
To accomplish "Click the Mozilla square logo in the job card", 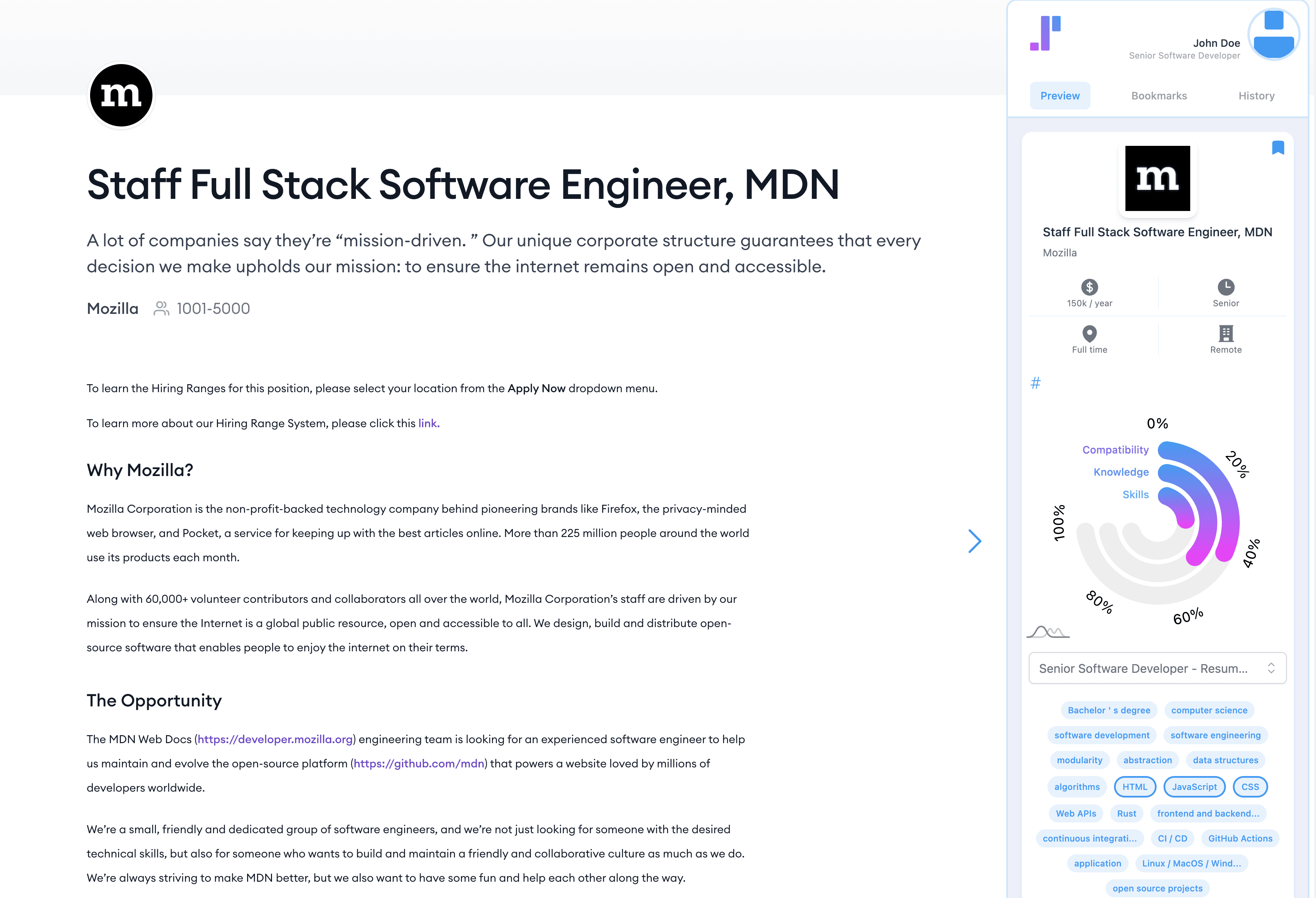I will [x=1157, y=178].
